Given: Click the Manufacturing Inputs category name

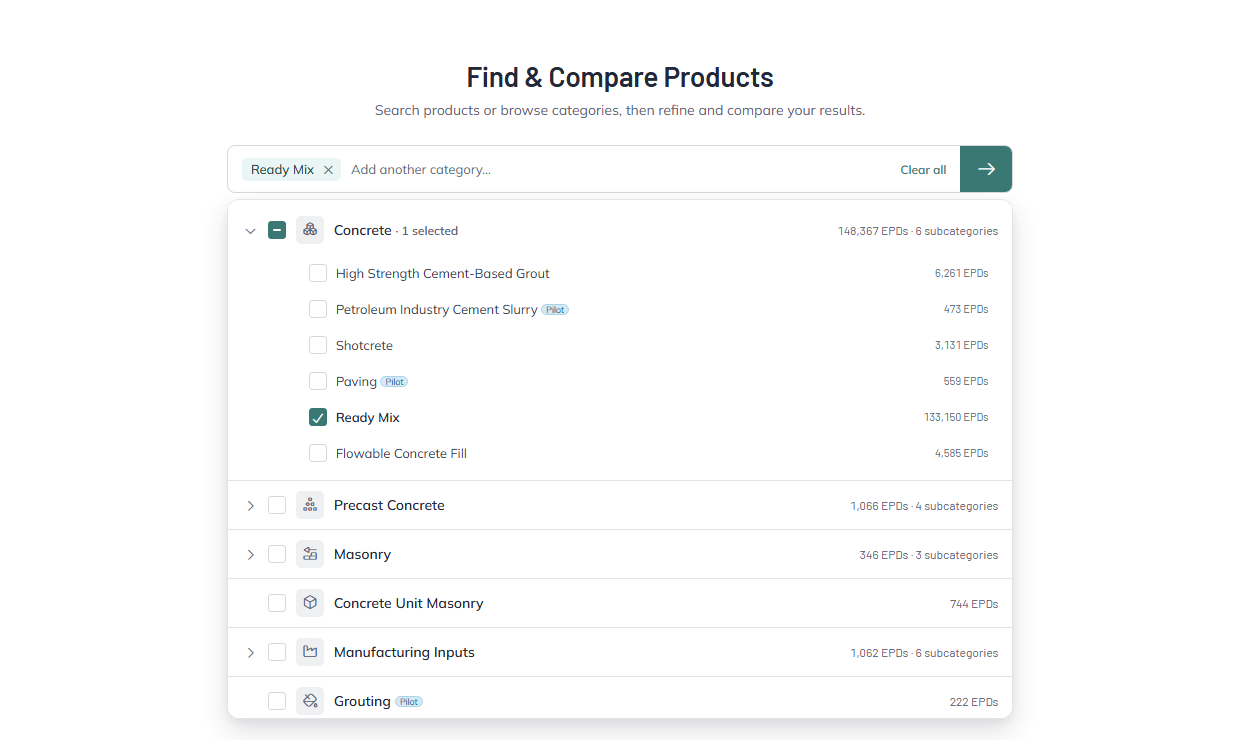Looking at the screenshot, I should point(404,652).
